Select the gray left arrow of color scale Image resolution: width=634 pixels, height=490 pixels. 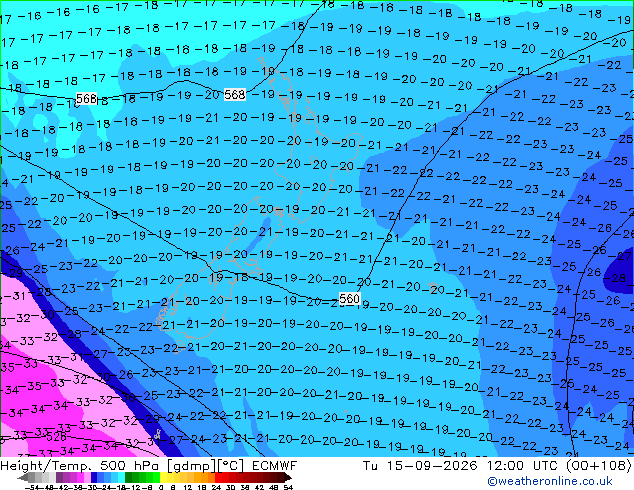point(23,477)
